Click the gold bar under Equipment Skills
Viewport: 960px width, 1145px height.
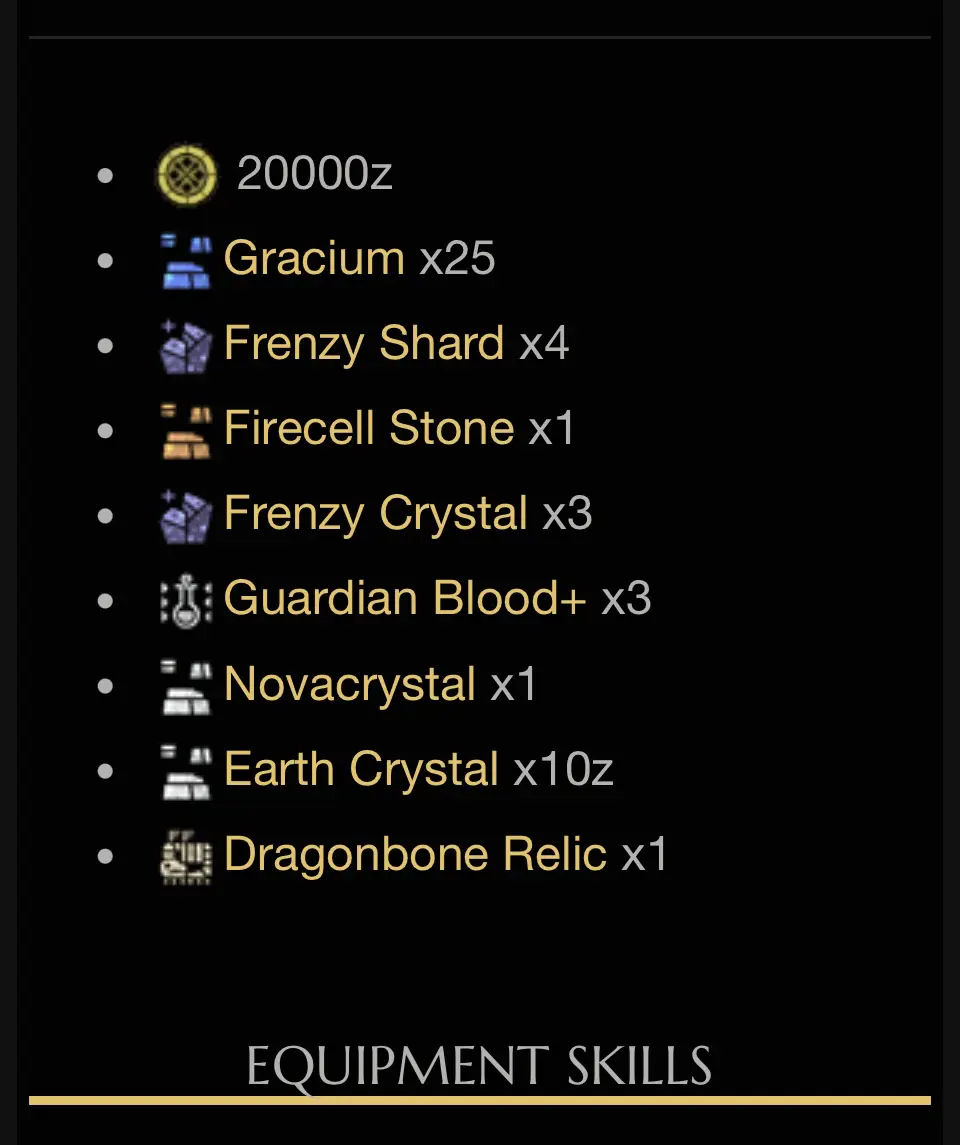point(480,1100)
